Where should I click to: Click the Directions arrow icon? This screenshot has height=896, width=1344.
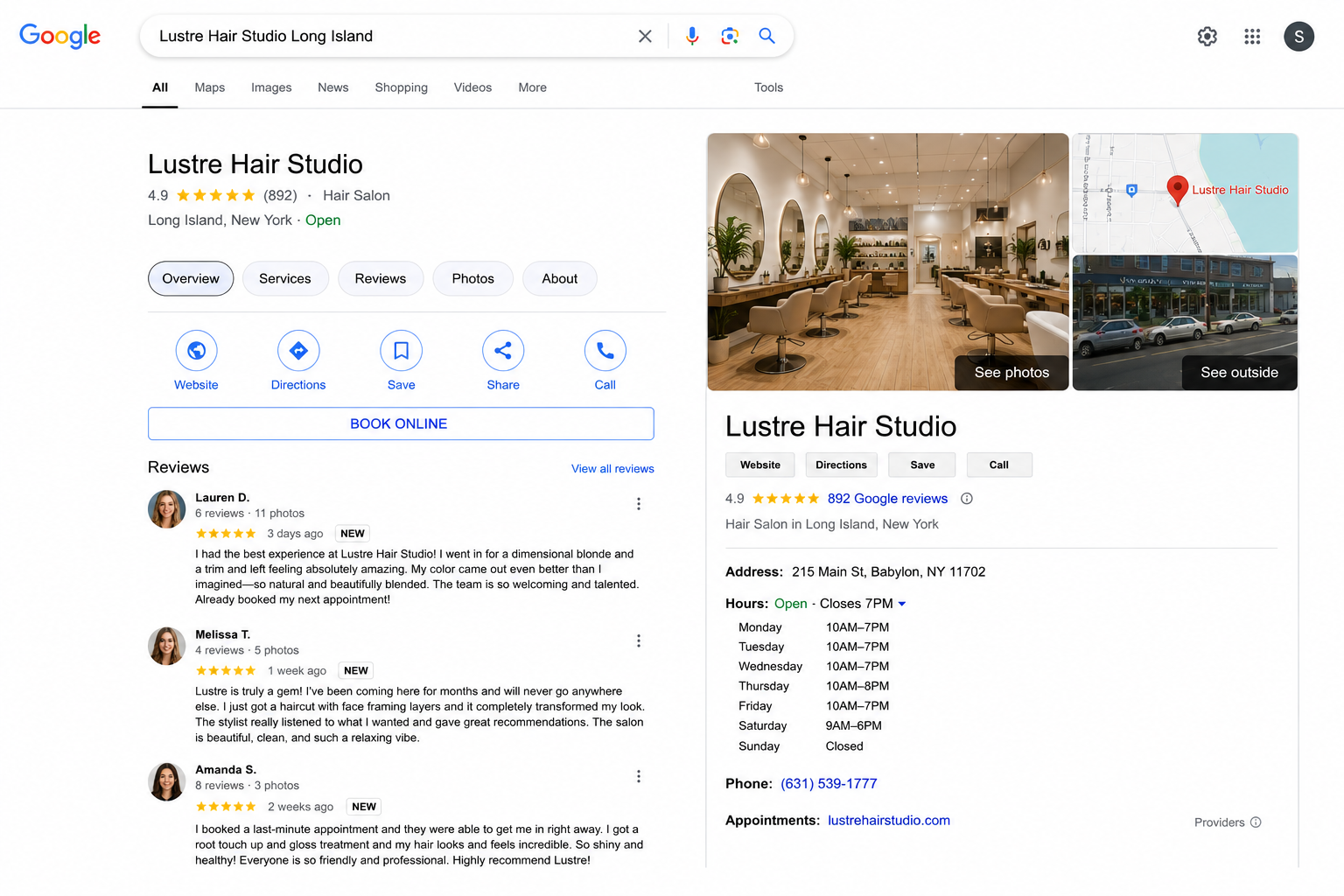(x=298, y=351)
